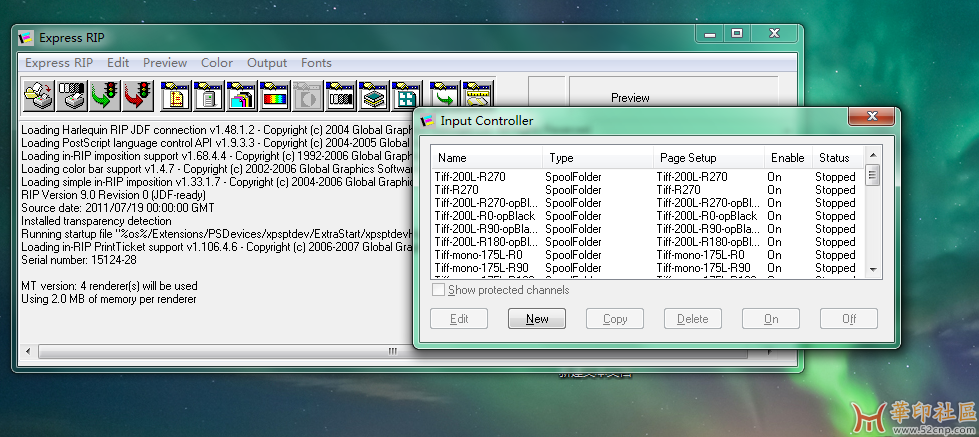Viewport: 979px width, 437px height.
Task: Select the Tiff-200L-R270-opBl... input name
Action: (486, 203)
